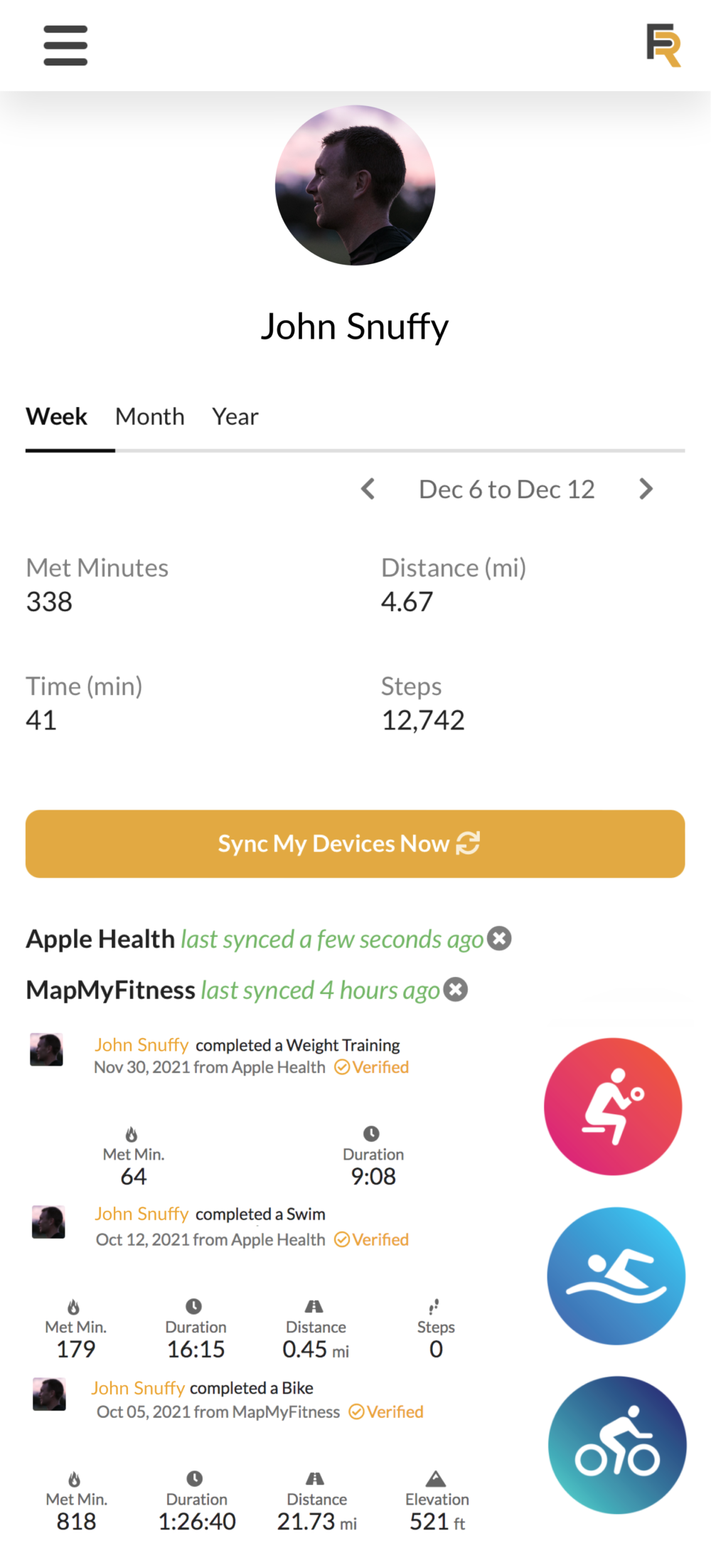
Task: Click the Dec 6 to Dec 12 date range
Action: [x=506, y=489]
